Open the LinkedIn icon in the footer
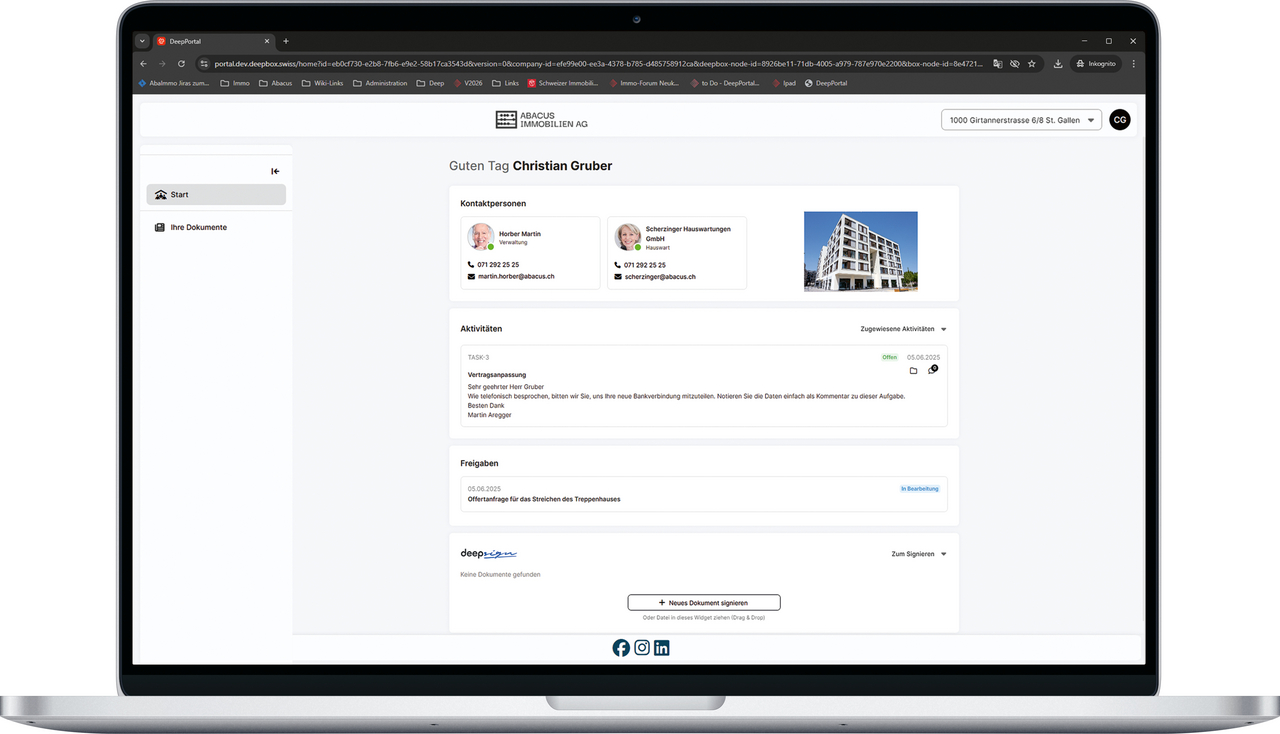 pyautogui.click(x=662, y=648)
